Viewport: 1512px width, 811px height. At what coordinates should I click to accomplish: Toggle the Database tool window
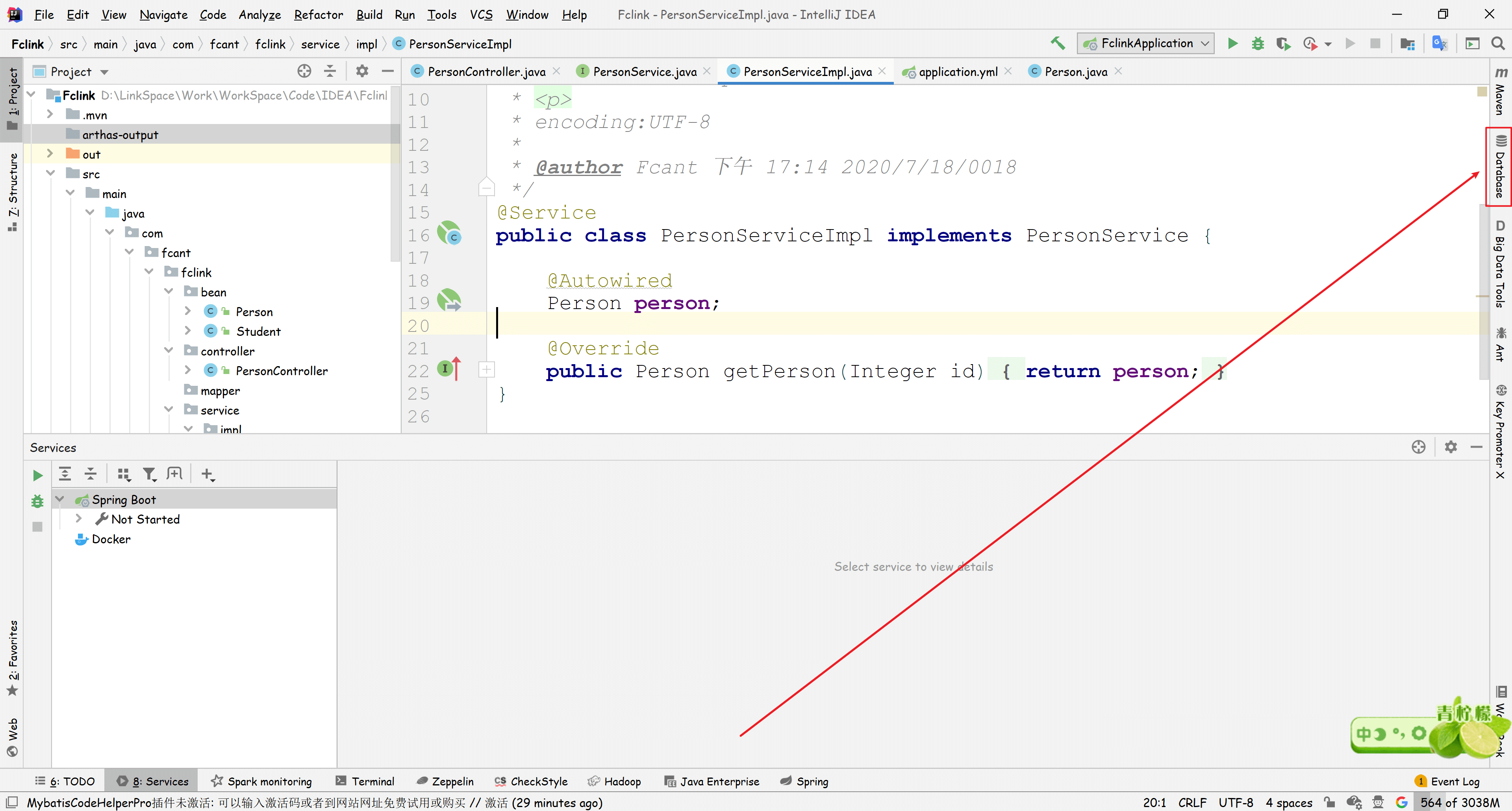click(x=1500, y=167)
